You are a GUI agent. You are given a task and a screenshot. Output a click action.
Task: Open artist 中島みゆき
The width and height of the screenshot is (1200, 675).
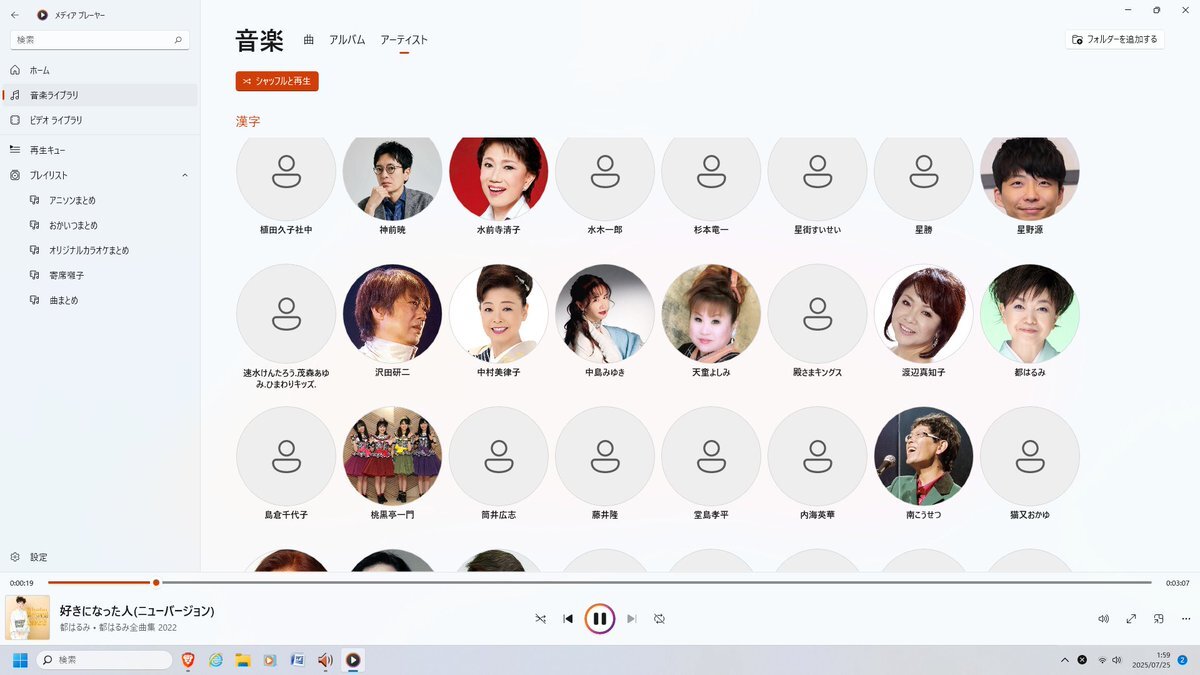click(605, 322)
